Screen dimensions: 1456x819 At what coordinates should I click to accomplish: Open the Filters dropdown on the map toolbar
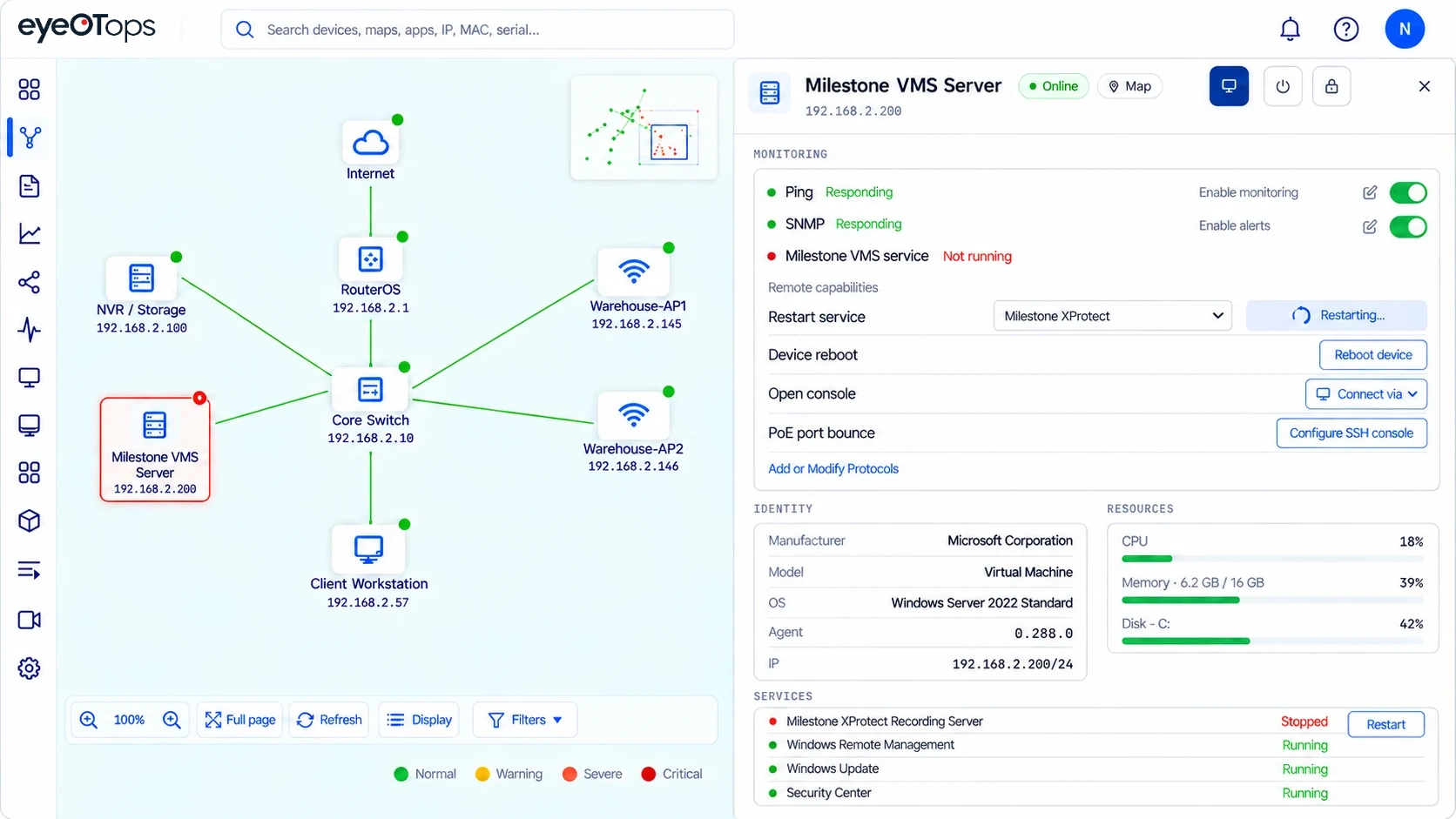coord(525,720)
